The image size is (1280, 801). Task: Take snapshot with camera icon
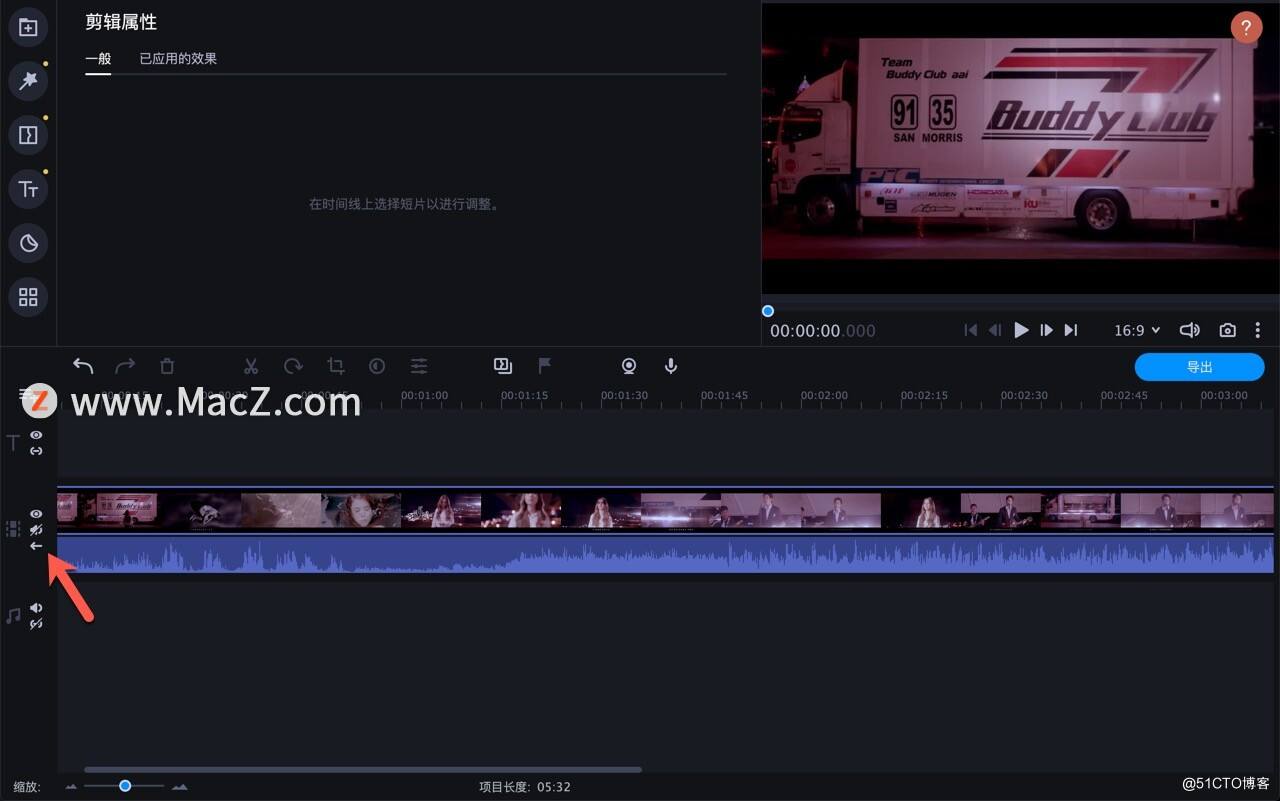tap(1227, 330)
